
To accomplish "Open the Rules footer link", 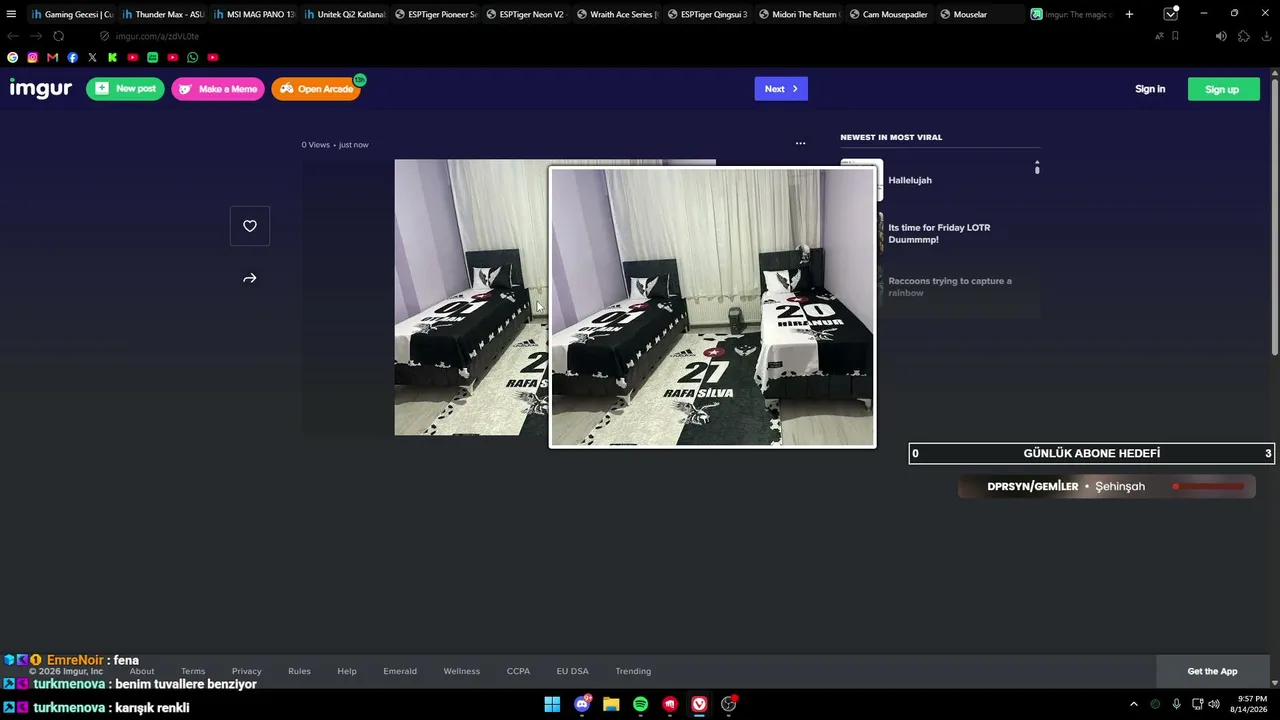I will tap(299, 671).
